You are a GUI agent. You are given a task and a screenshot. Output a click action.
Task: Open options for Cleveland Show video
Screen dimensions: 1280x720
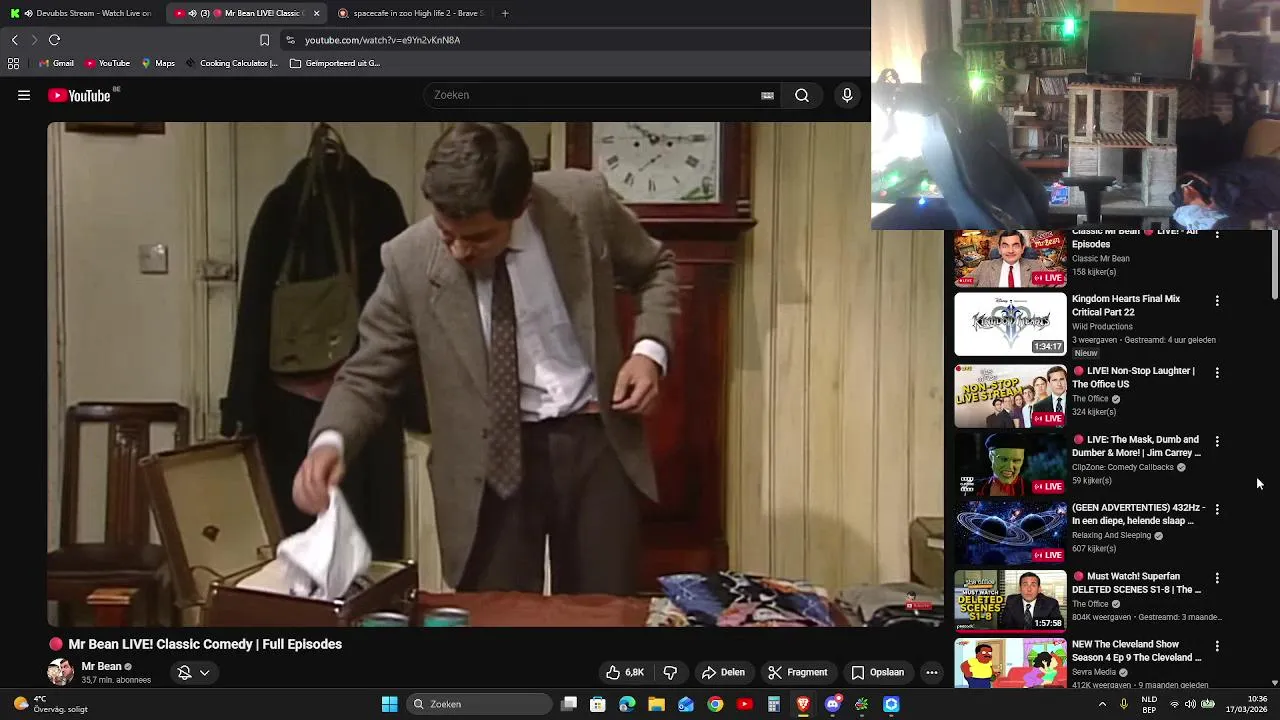click(x=1217, y=646)
